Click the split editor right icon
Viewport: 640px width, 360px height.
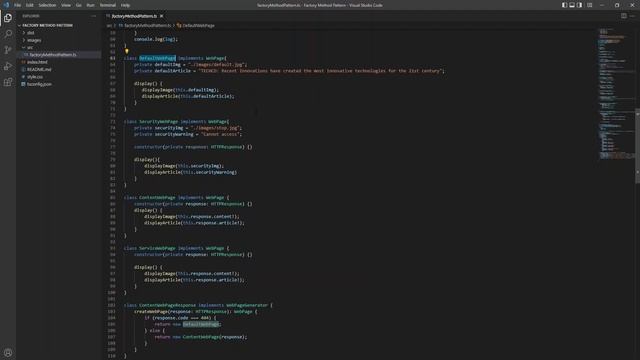[x=624, y=16]
